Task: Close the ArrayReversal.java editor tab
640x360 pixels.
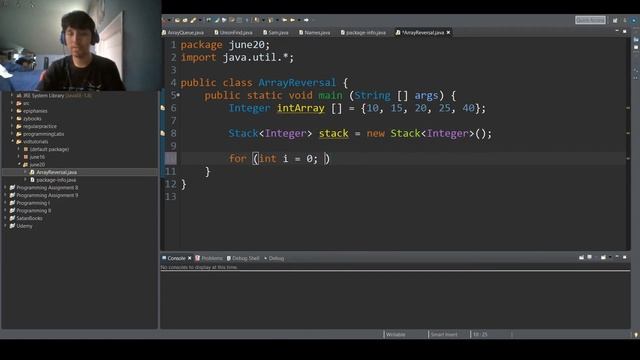Action: tap(448, 32)
